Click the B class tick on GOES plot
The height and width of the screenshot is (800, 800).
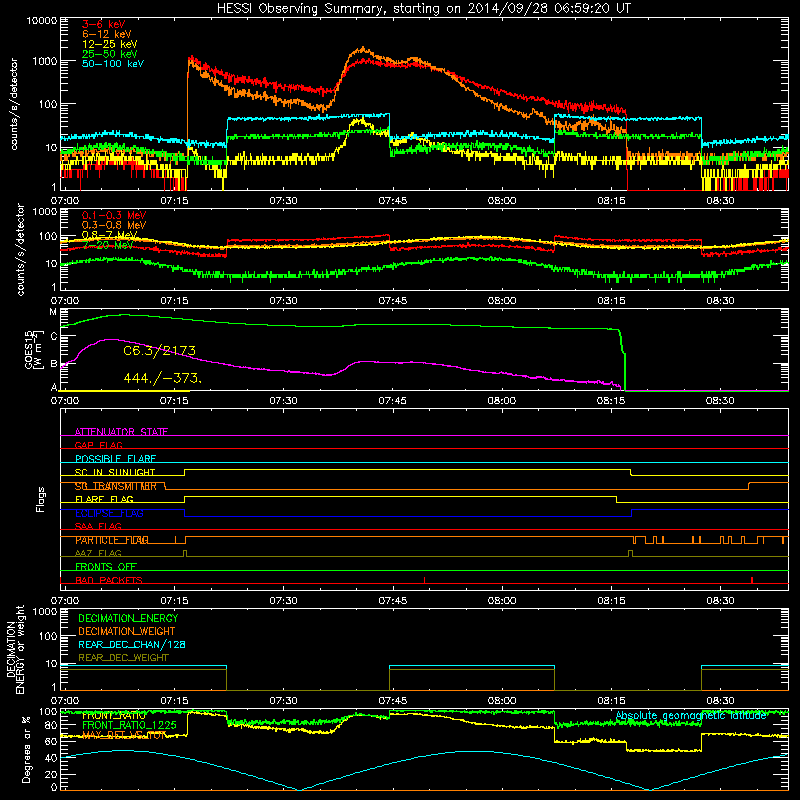[54, 364]
